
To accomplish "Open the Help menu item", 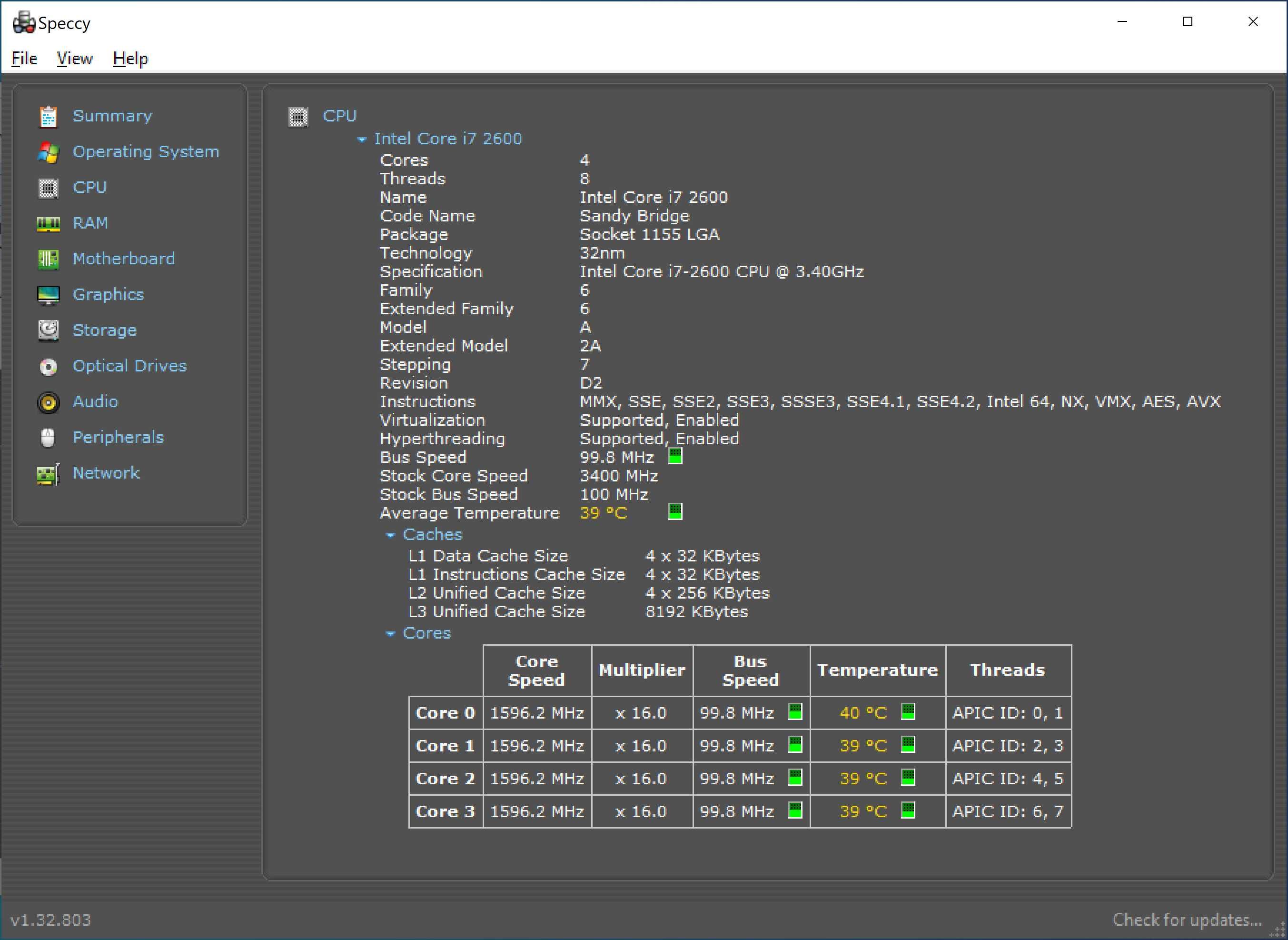I will tap(129, 59).
